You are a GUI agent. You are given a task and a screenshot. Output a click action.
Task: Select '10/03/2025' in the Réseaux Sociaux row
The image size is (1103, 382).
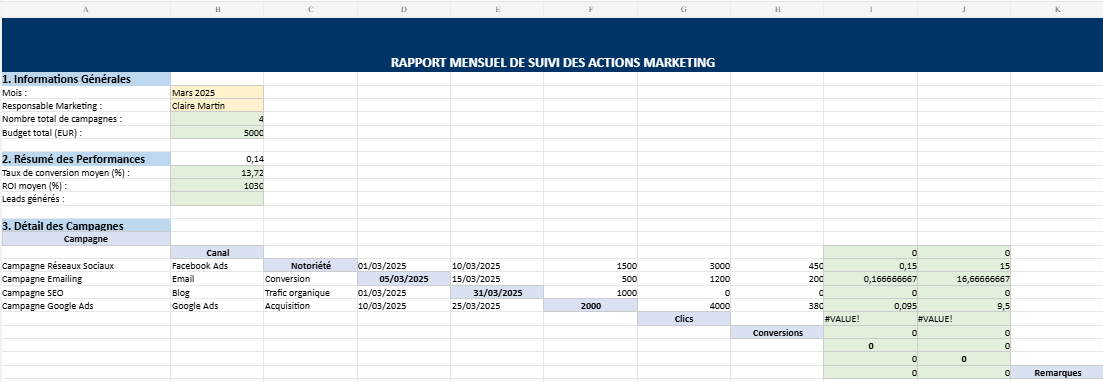coord(497,266)
